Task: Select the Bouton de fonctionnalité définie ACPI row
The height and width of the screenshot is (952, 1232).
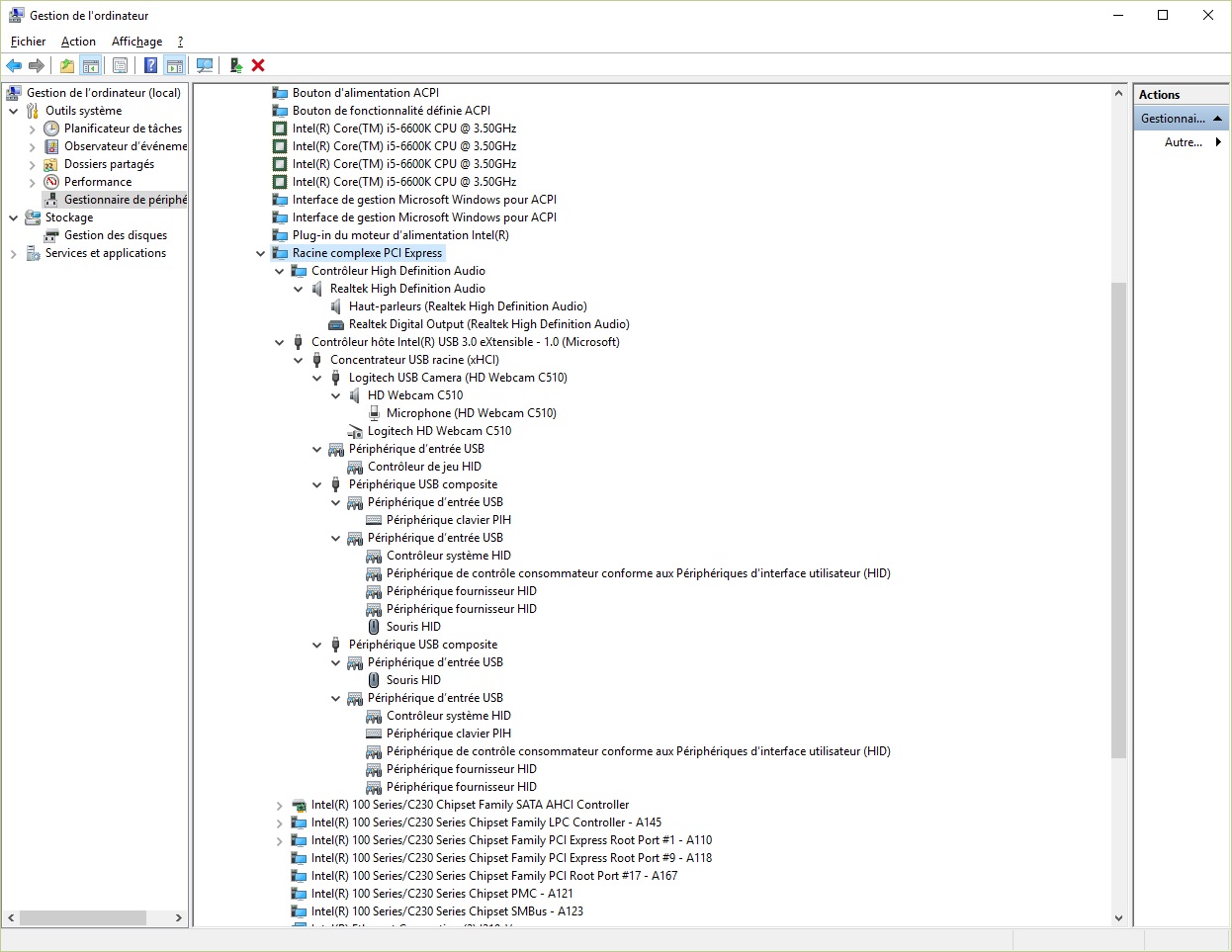Action: pyautogui.click(x=391, y=111)
